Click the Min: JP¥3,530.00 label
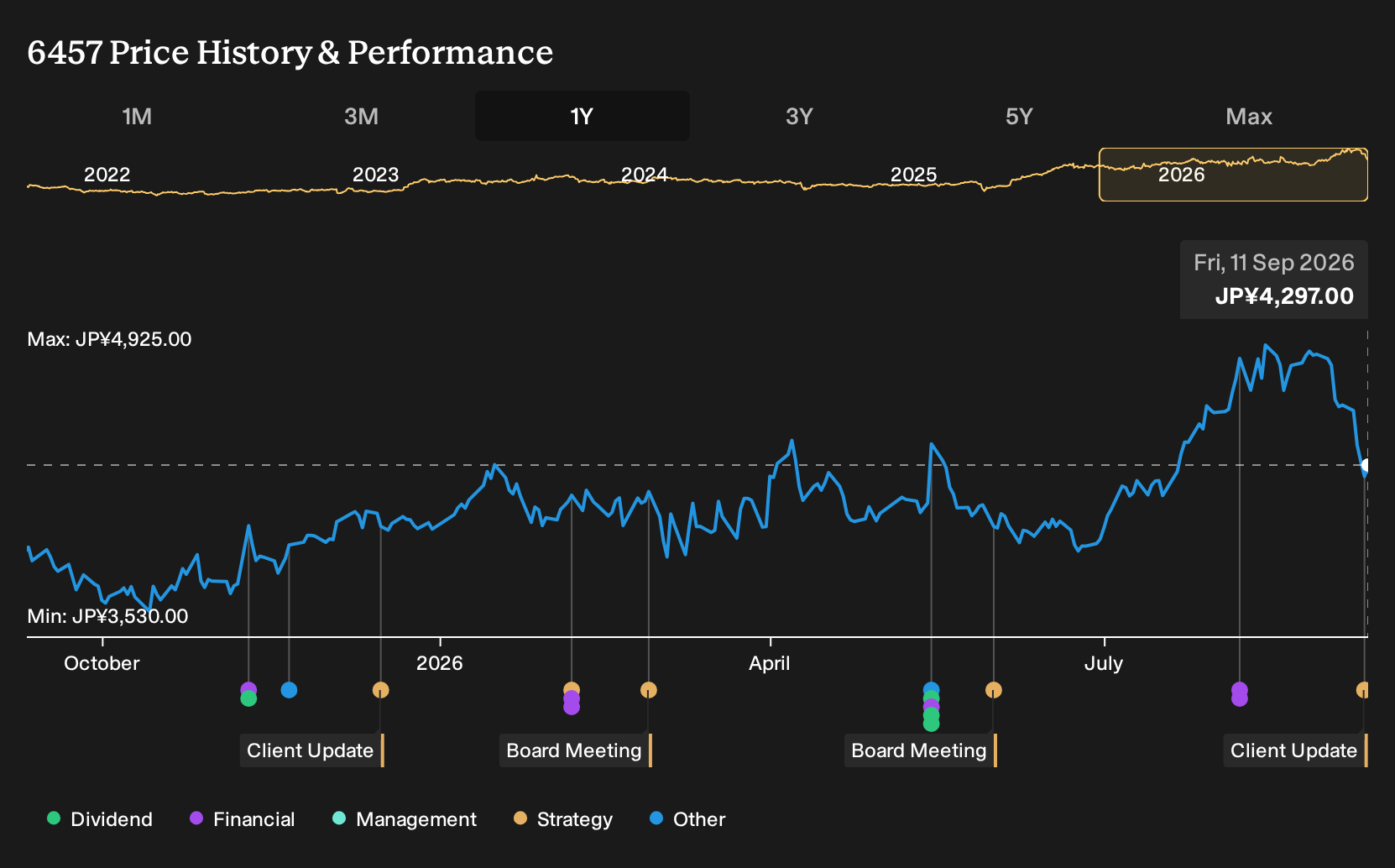 107,616
